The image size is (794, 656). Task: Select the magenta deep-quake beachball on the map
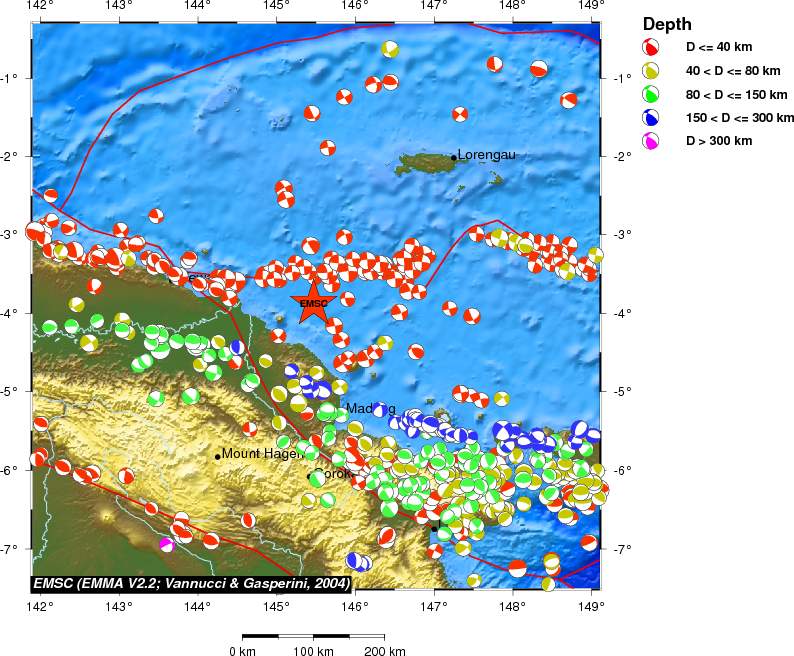click(167, 545)
